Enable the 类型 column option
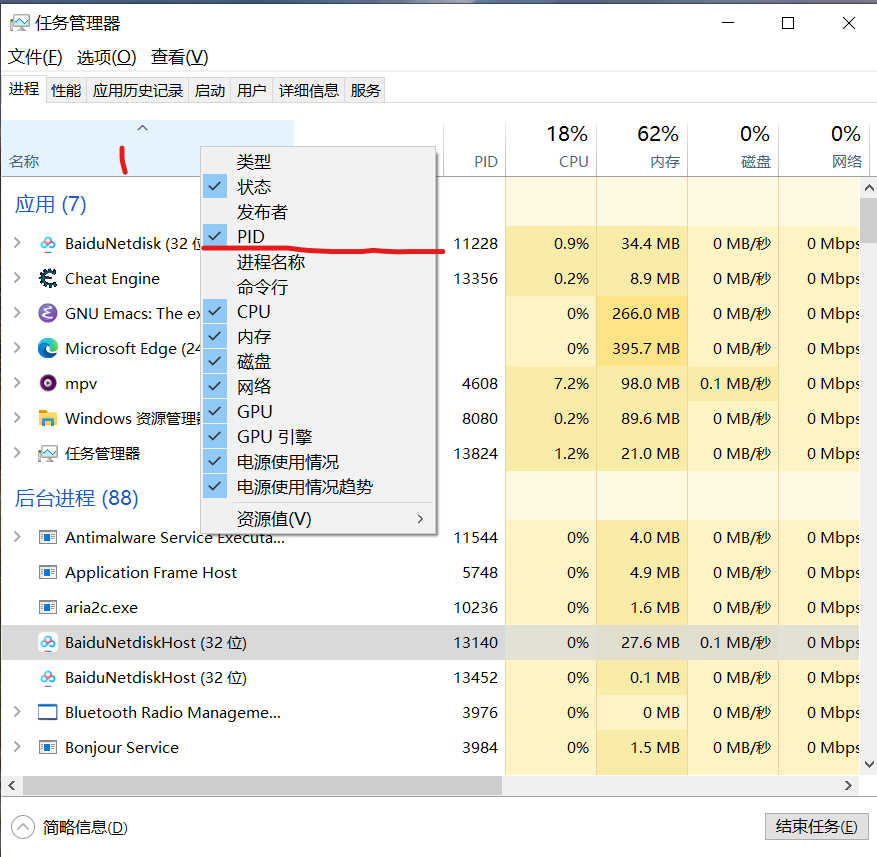Screen dimensions: 877x857 click(x=318, y=162)
